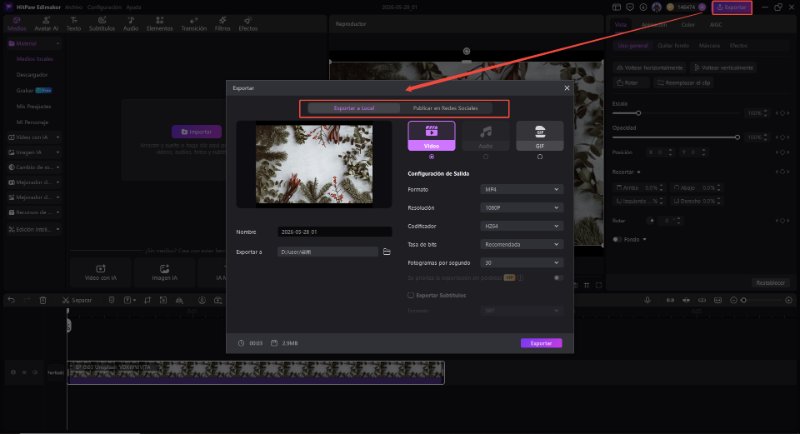Open the Ayuda menu

134,7
